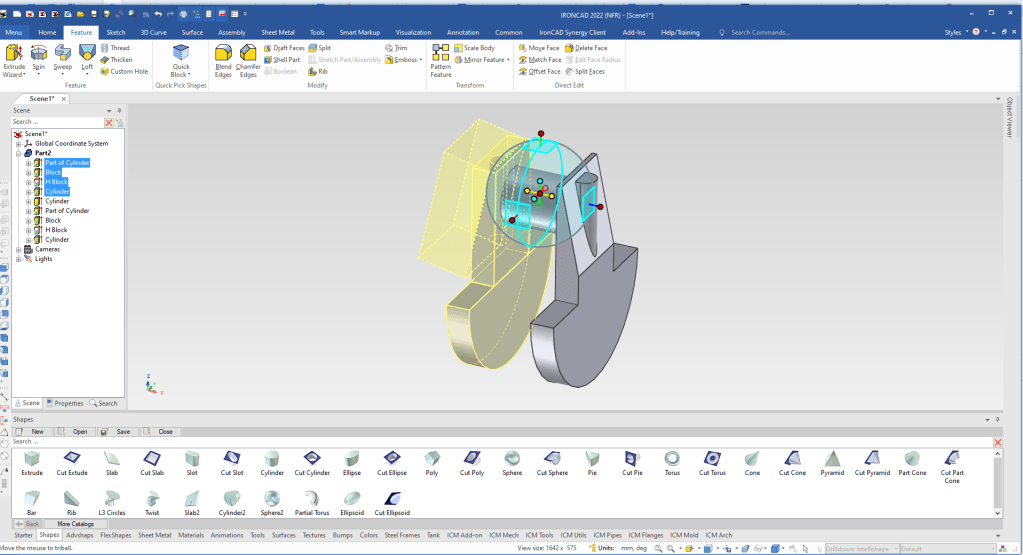The width and height of the screenshot is (1023, 555).
Task: Open the Mirror Feature dropdown arrow
Action: 508,60
